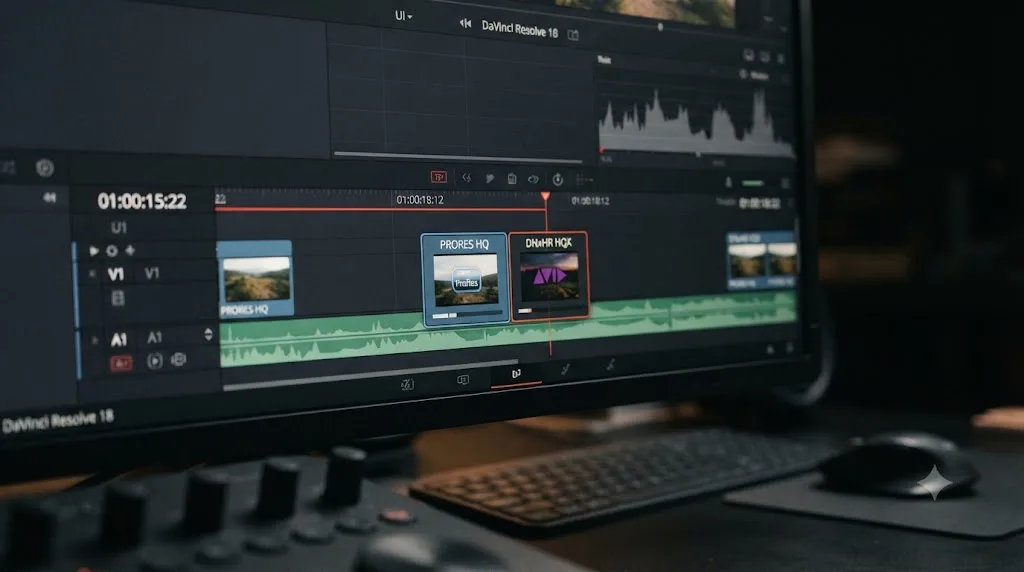Click the V1 track name label
The height and width of the screenshot is (572, 1024).
pyautogui.click(x=152, y=273)
